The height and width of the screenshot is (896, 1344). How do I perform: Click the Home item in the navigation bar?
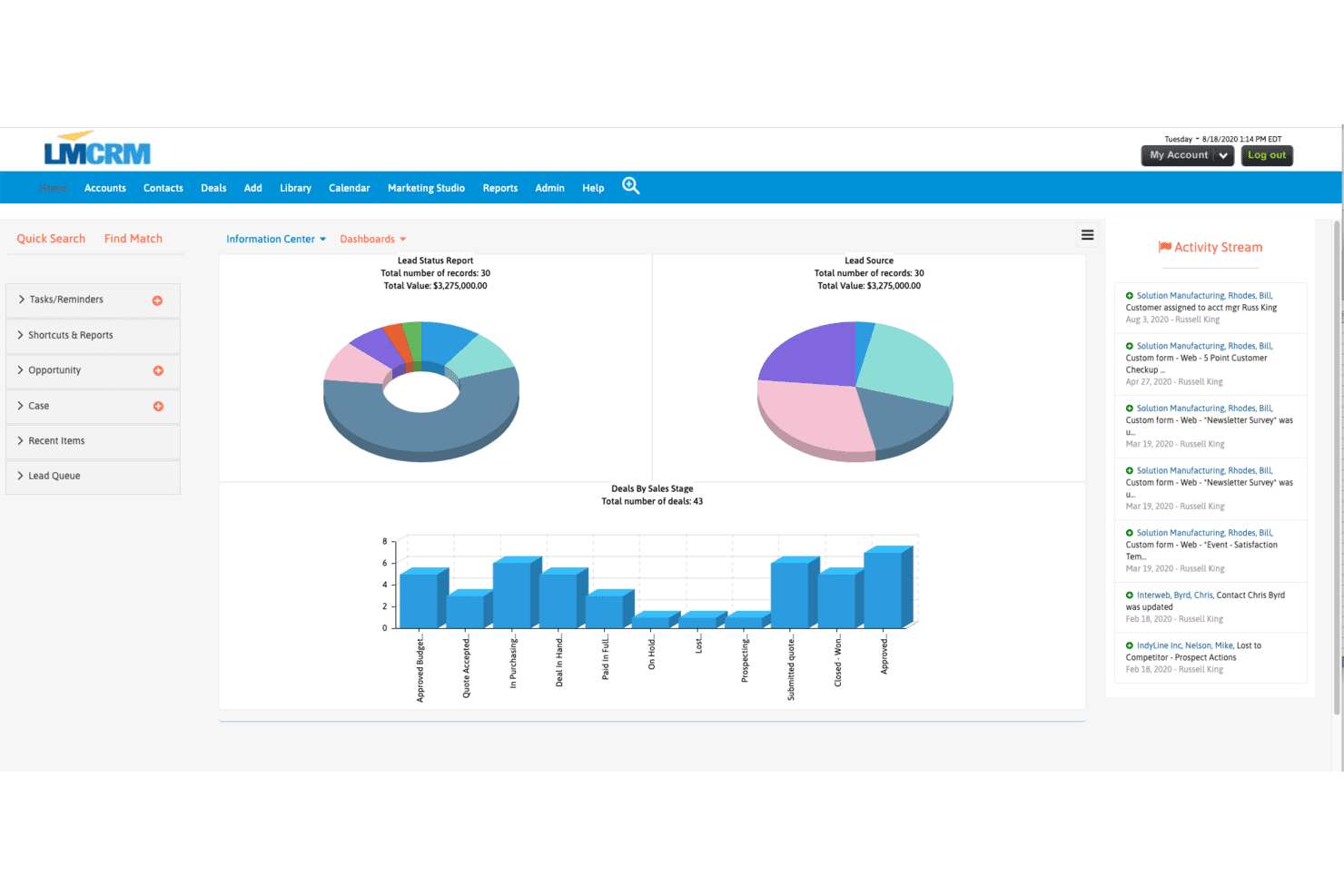(x=53, y=188)
